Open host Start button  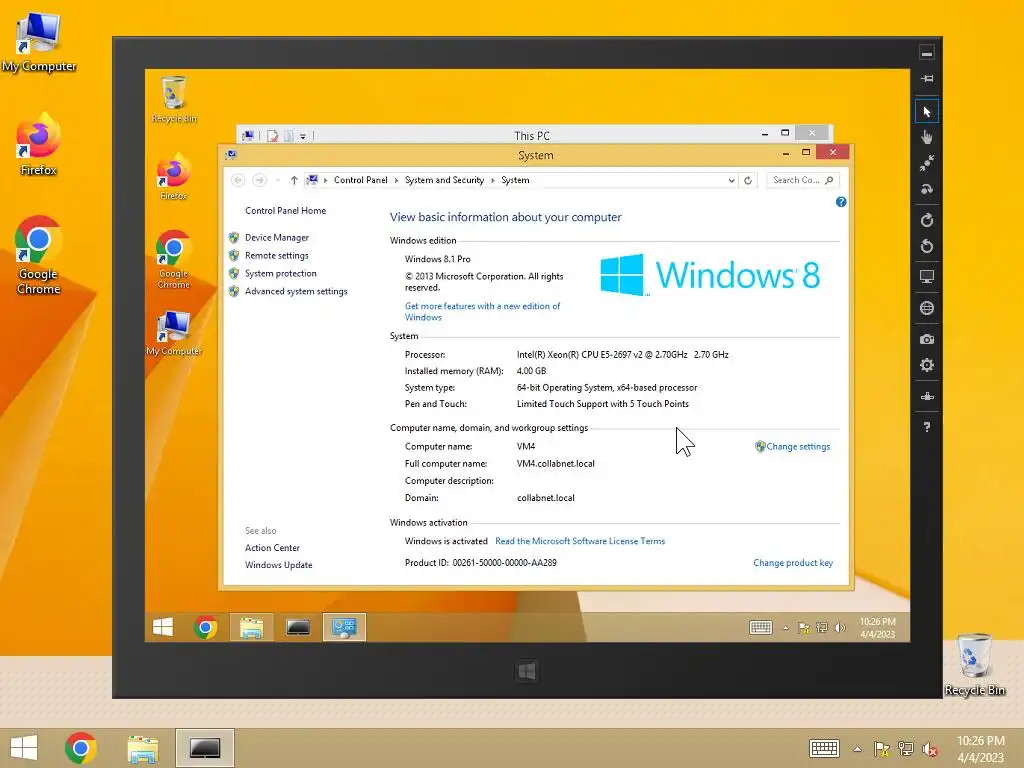click(24, 748)
